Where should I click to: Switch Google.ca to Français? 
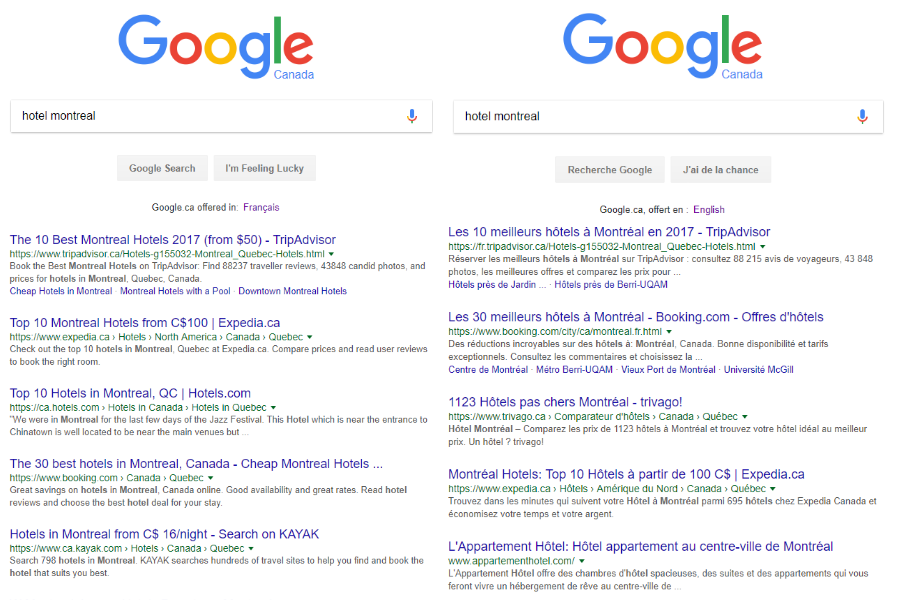pyautogui.click(x=259, y=207)
